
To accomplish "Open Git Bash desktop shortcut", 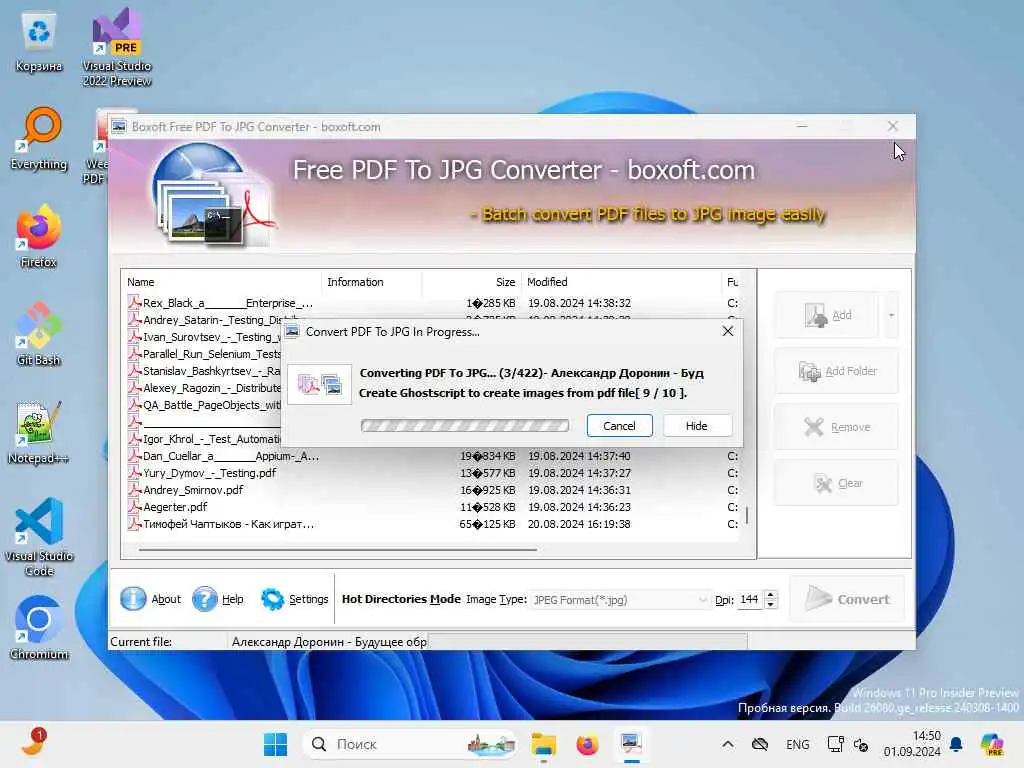I will pyautogui.click(x=39, y=334).
